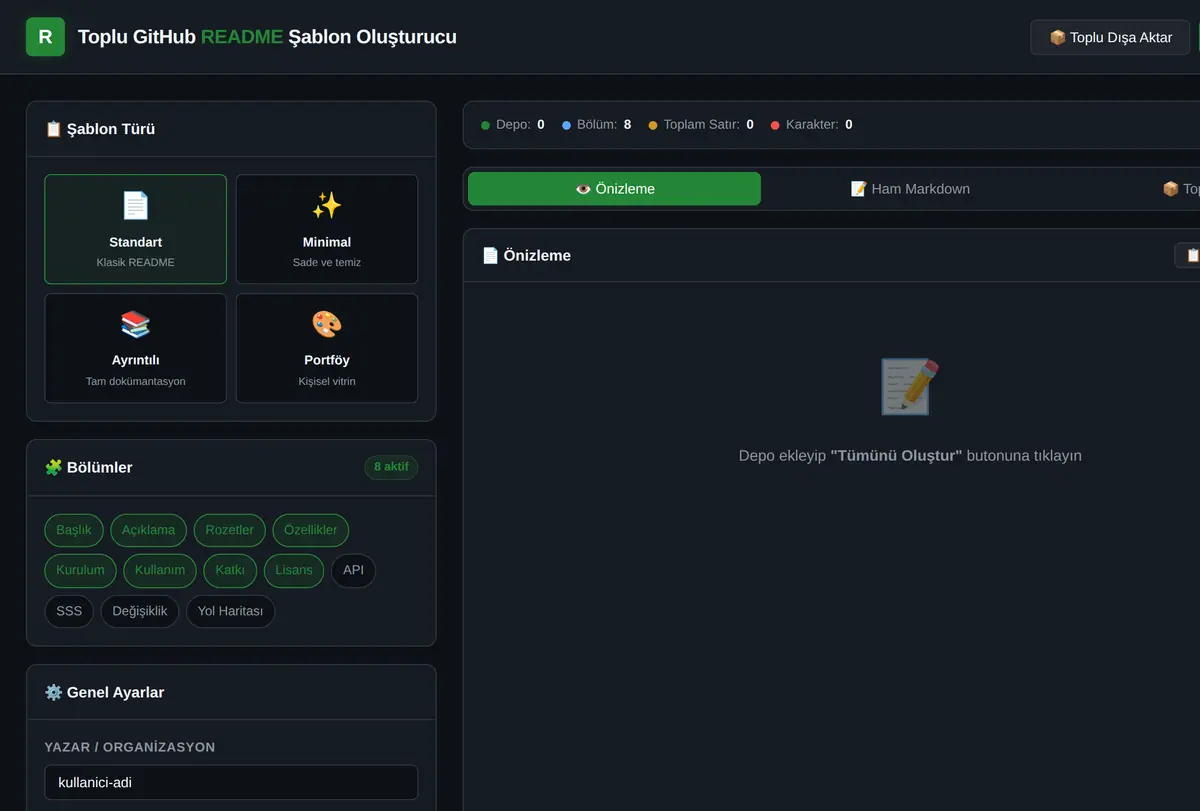
Task: Click the page icon beside Önizleme heading
Action: click(490, 255)
